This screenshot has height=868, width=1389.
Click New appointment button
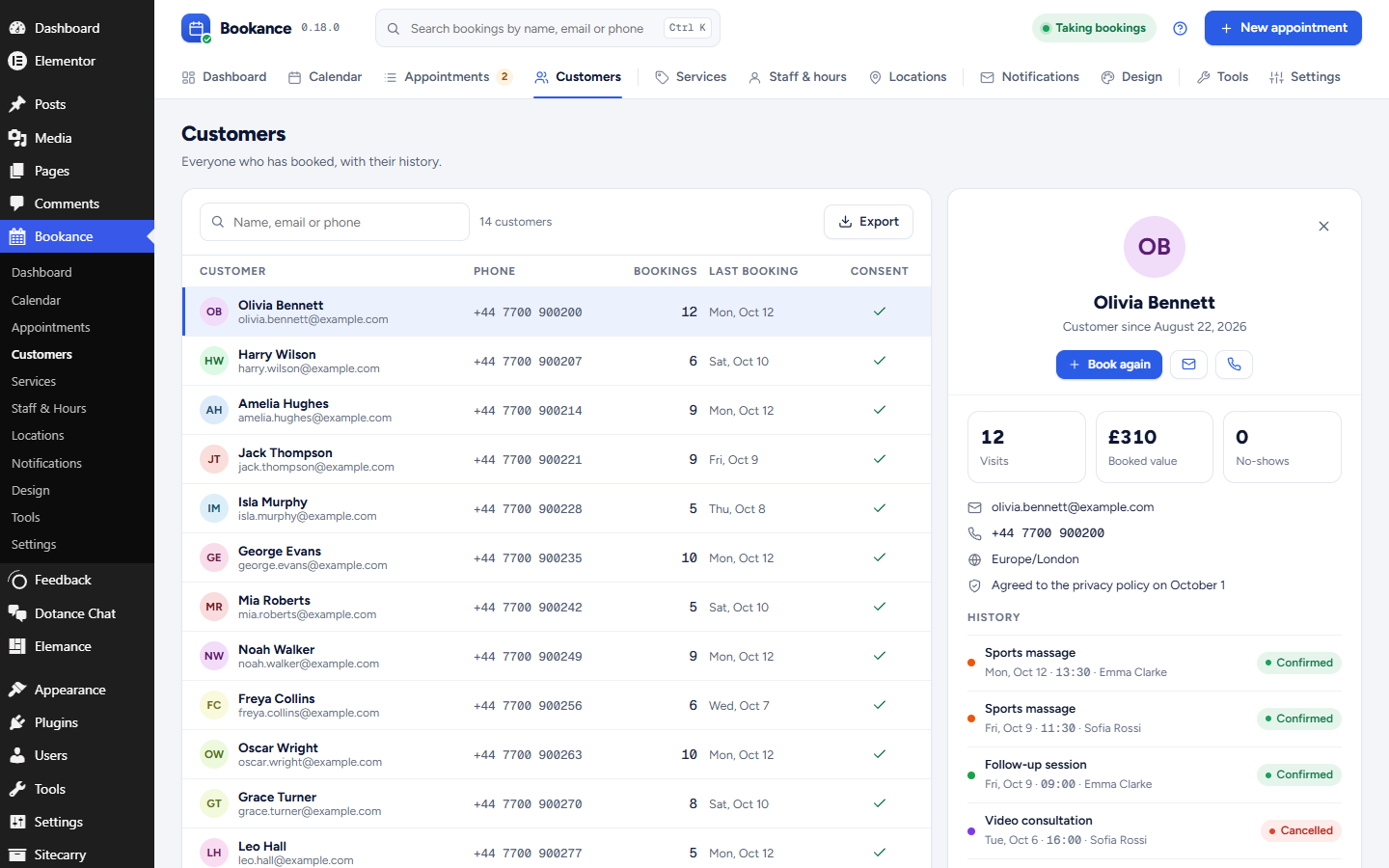[x=1283, y=28]
